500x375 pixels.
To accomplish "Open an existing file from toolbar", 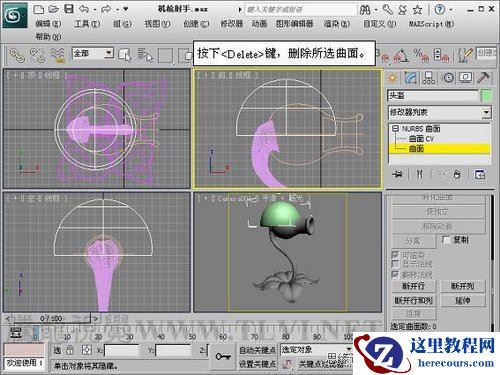I will pos(53,9).
